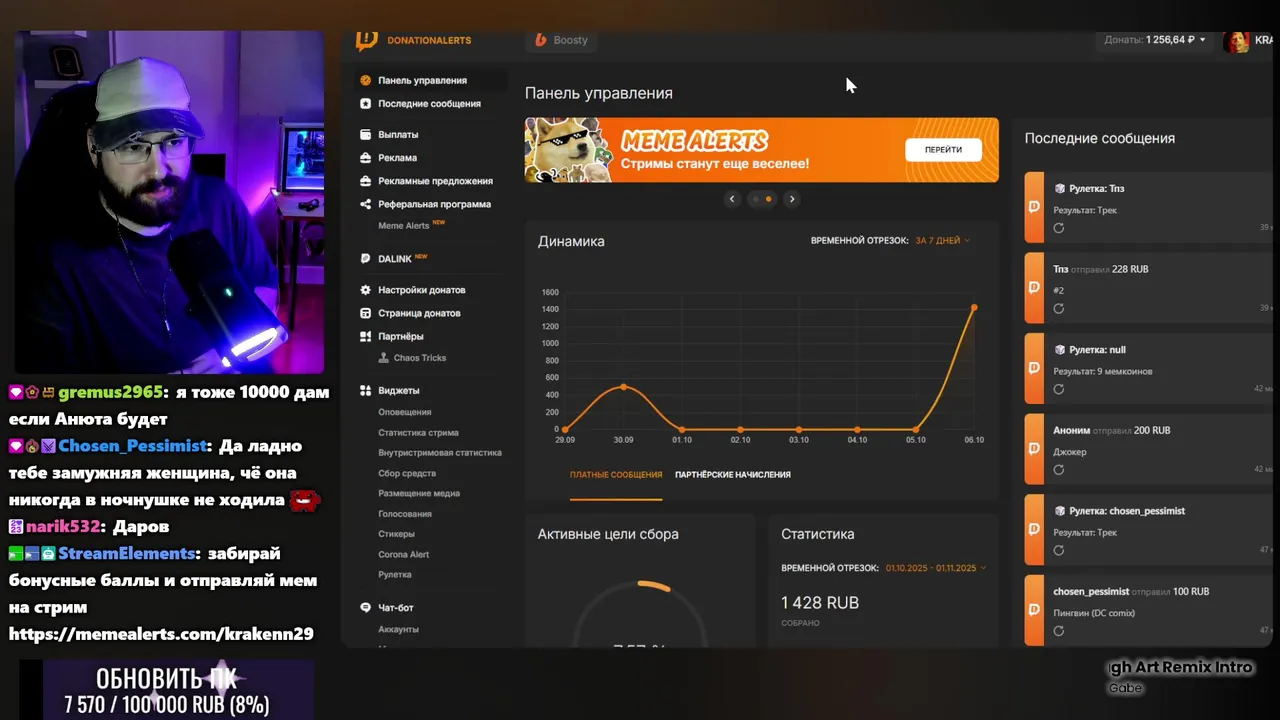Replay the Рулетка: null alert
This screenshot has width=1280, height=720.
click(x=1059, y=389)
